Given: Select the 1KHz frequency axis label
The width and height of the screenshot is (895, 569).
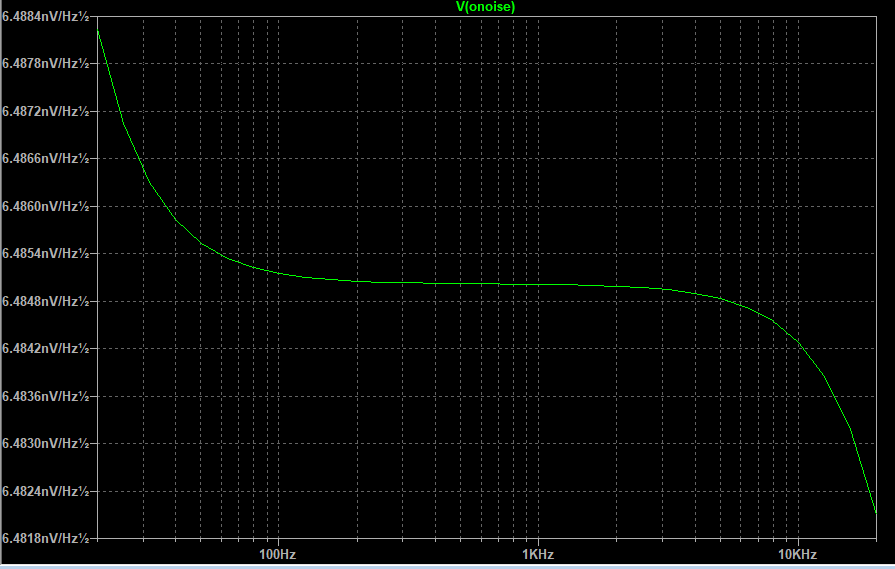Looking at the screenshot, I should (538, 554).
